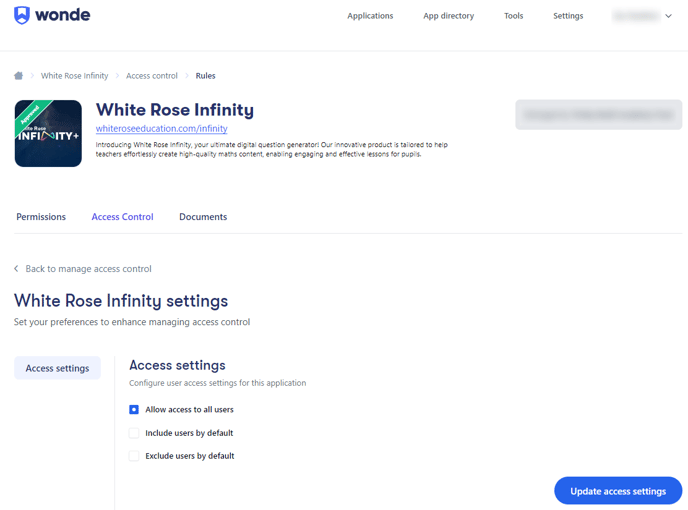The height and width of the screenshot is (510, 688).
Task: Open the Tools menu
Action: (x=513, y=16)
